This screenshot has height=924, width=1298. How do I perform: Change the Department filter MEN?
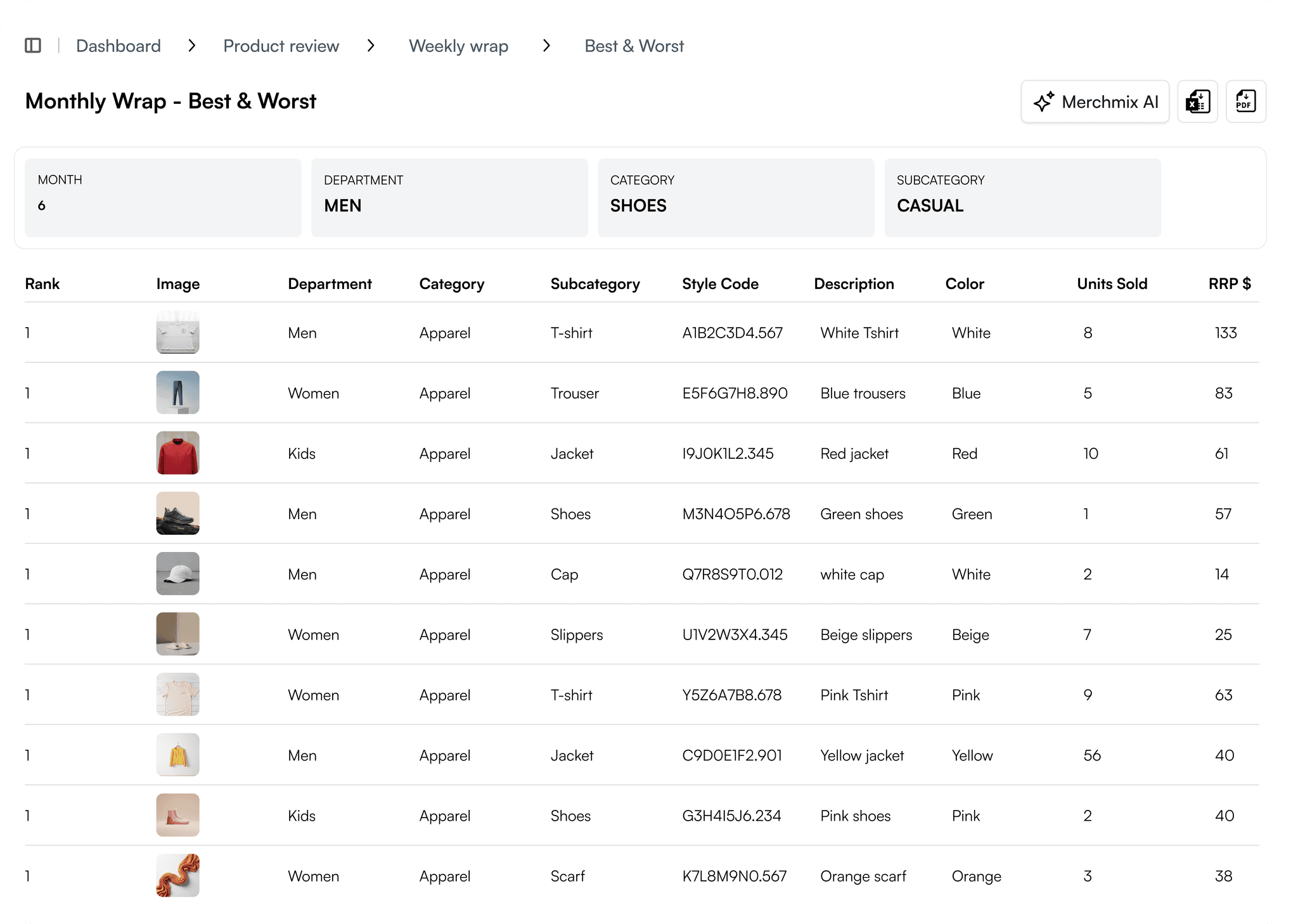pos(449,198)
